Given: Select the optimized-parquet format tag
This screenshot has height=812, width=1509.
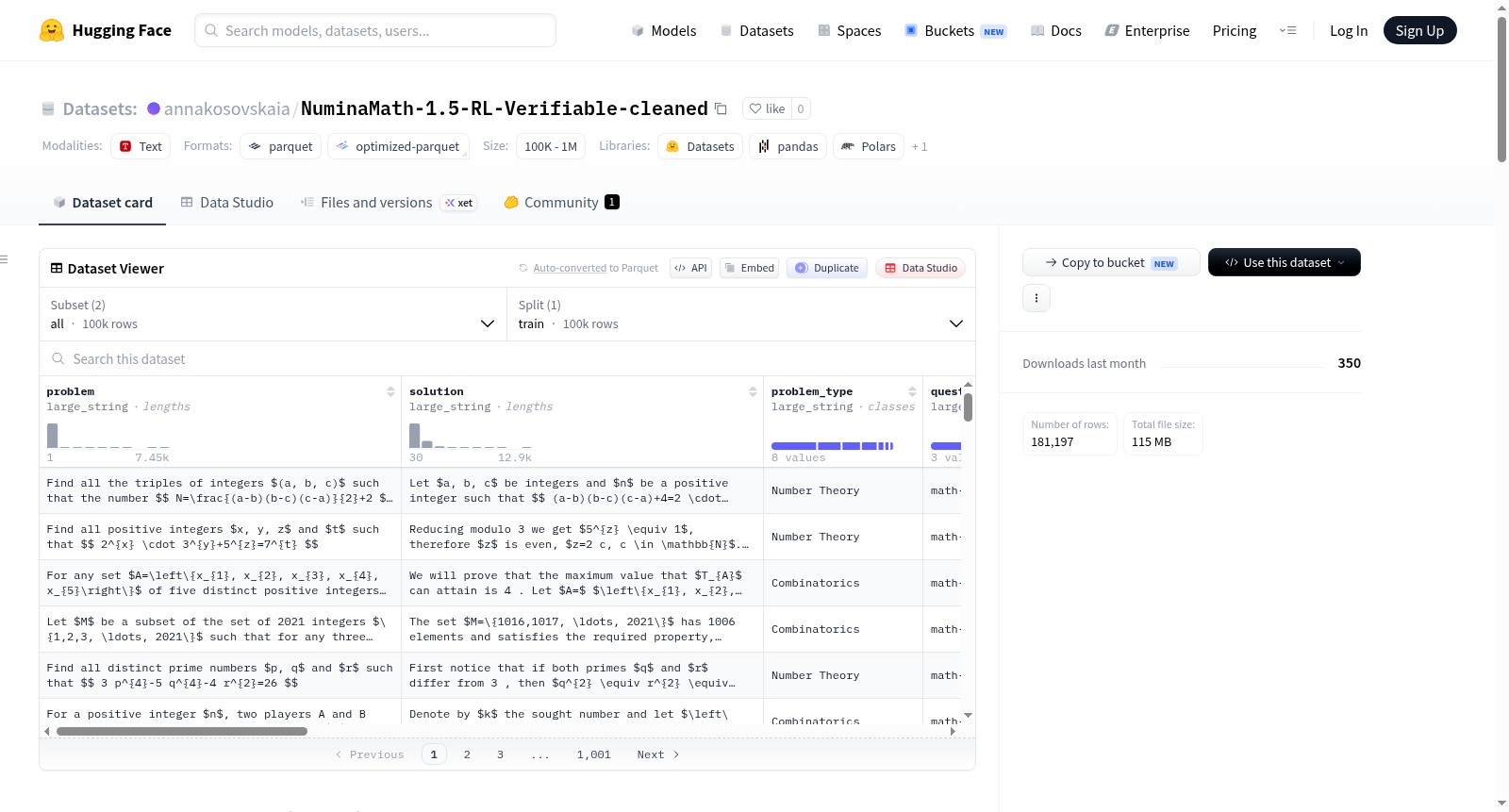Looking at the screenshot, I should coord(398,146).
